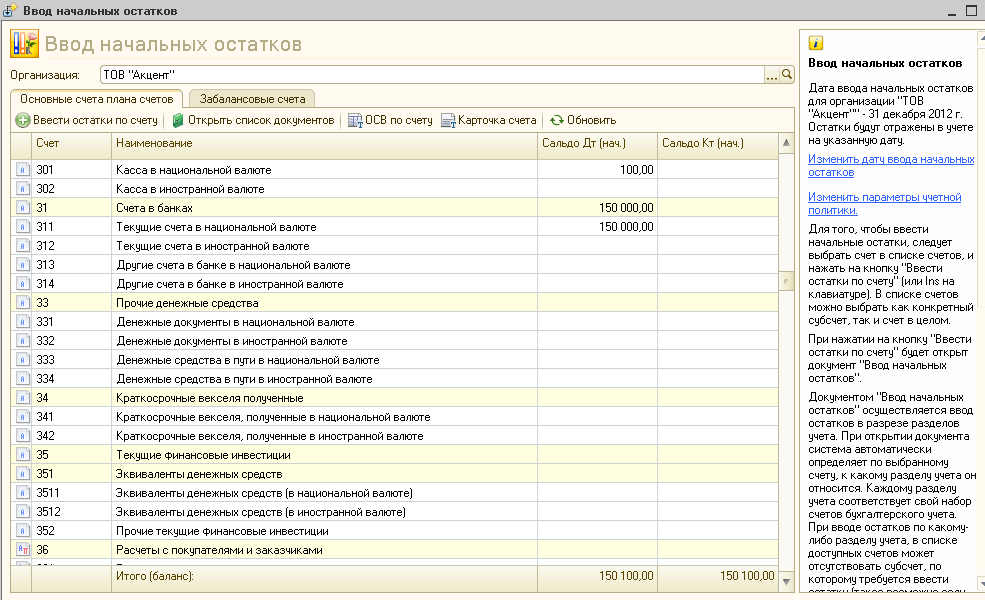Select 'Основные счета плана счетов' tab

[96, 99]
